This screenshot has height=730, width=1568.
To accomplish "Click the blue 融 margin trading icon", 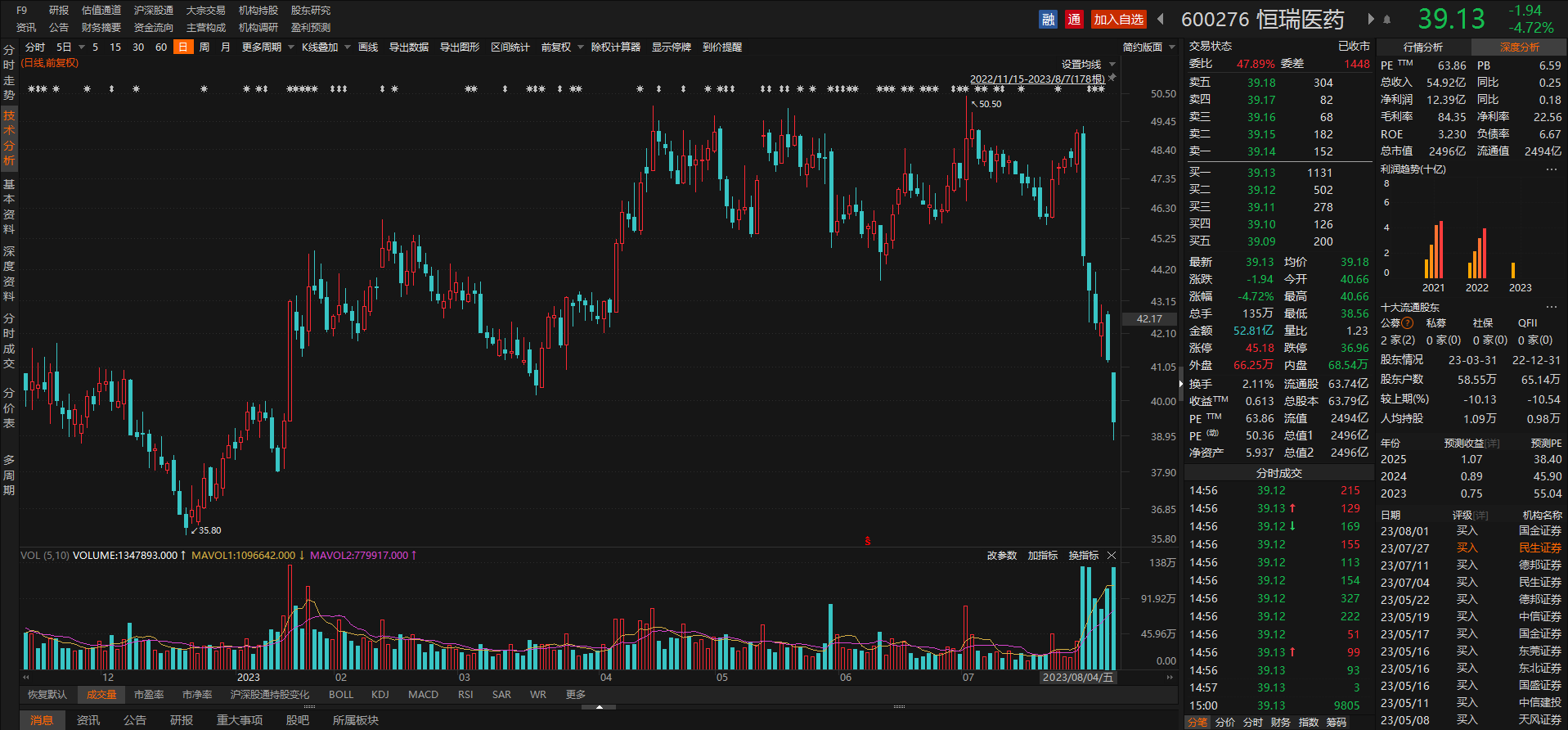I will tap(1048, 20).
